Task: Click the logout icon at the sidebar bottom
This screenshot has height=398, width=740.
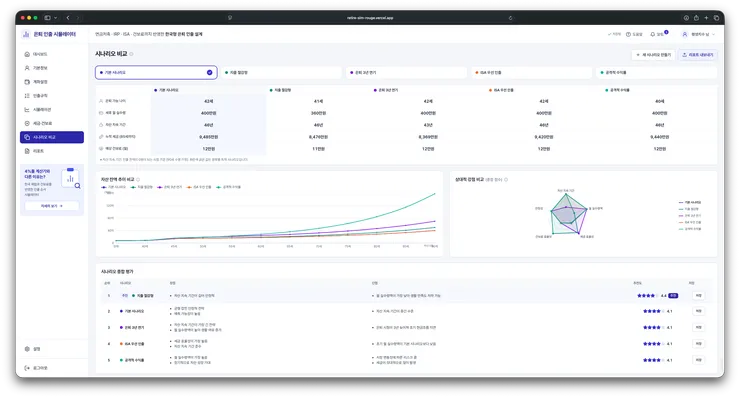Action: [x=27, y=368]
